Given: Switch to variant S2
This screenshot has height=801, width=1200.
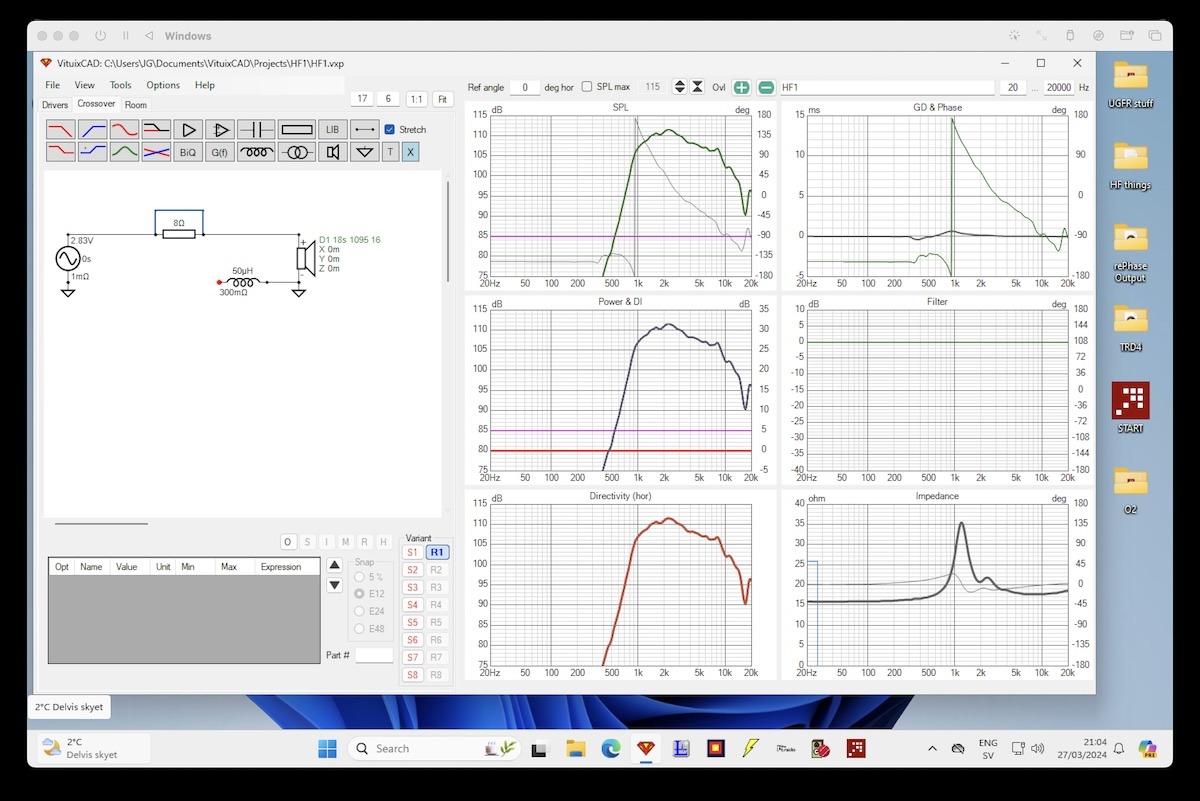Looking at the screenshot, I should [412, 570].
